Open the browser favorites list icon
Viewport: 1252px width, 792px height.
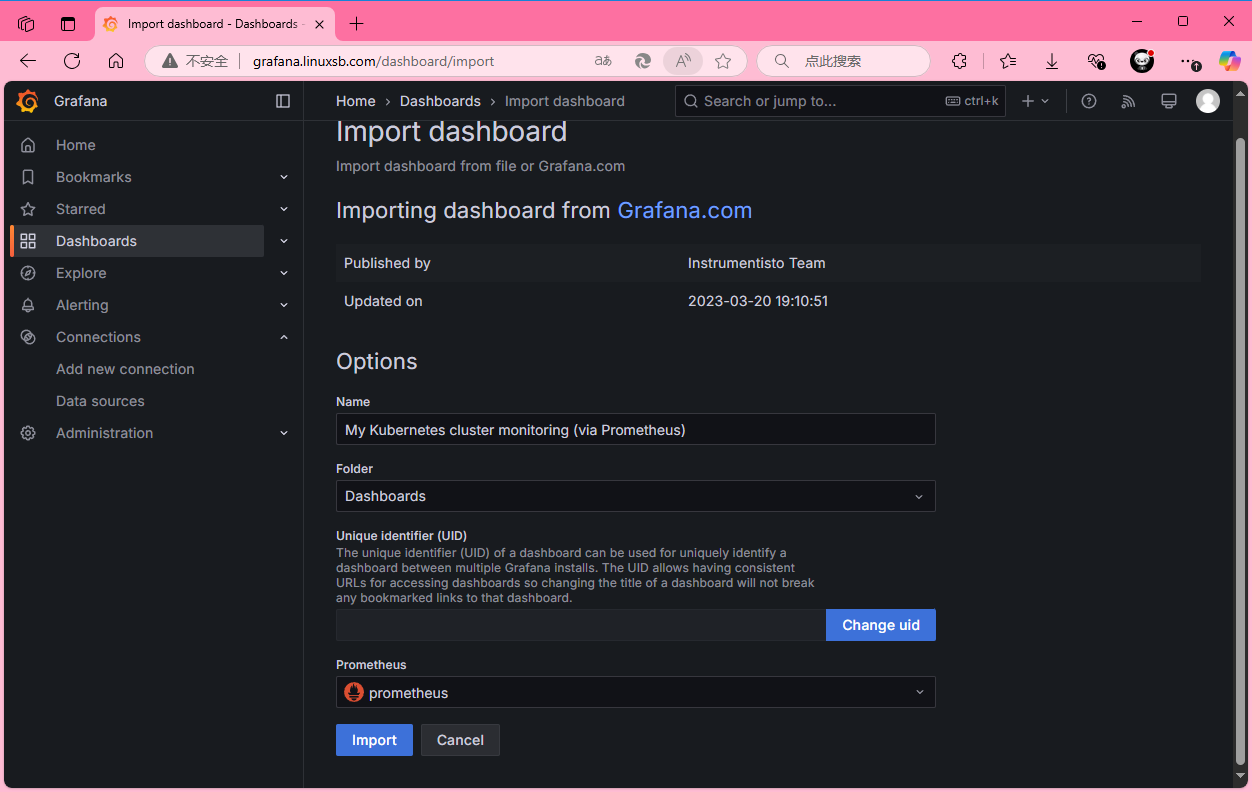pos(1007,61)
